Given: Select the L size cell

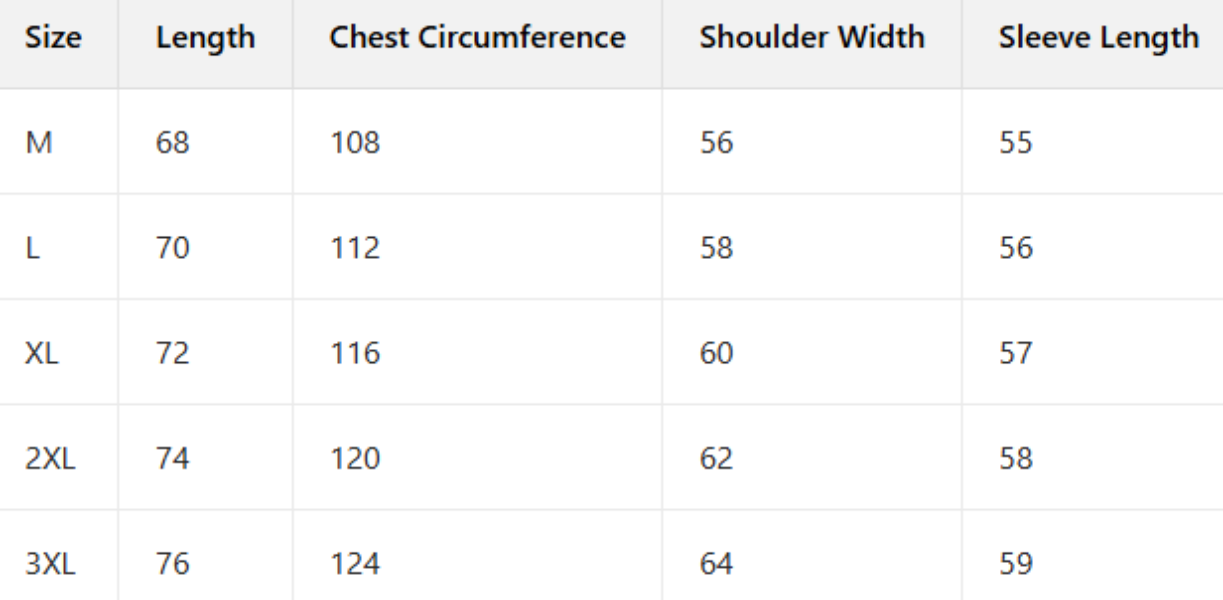Looking at the screenshot, I should tap(32, 248).
